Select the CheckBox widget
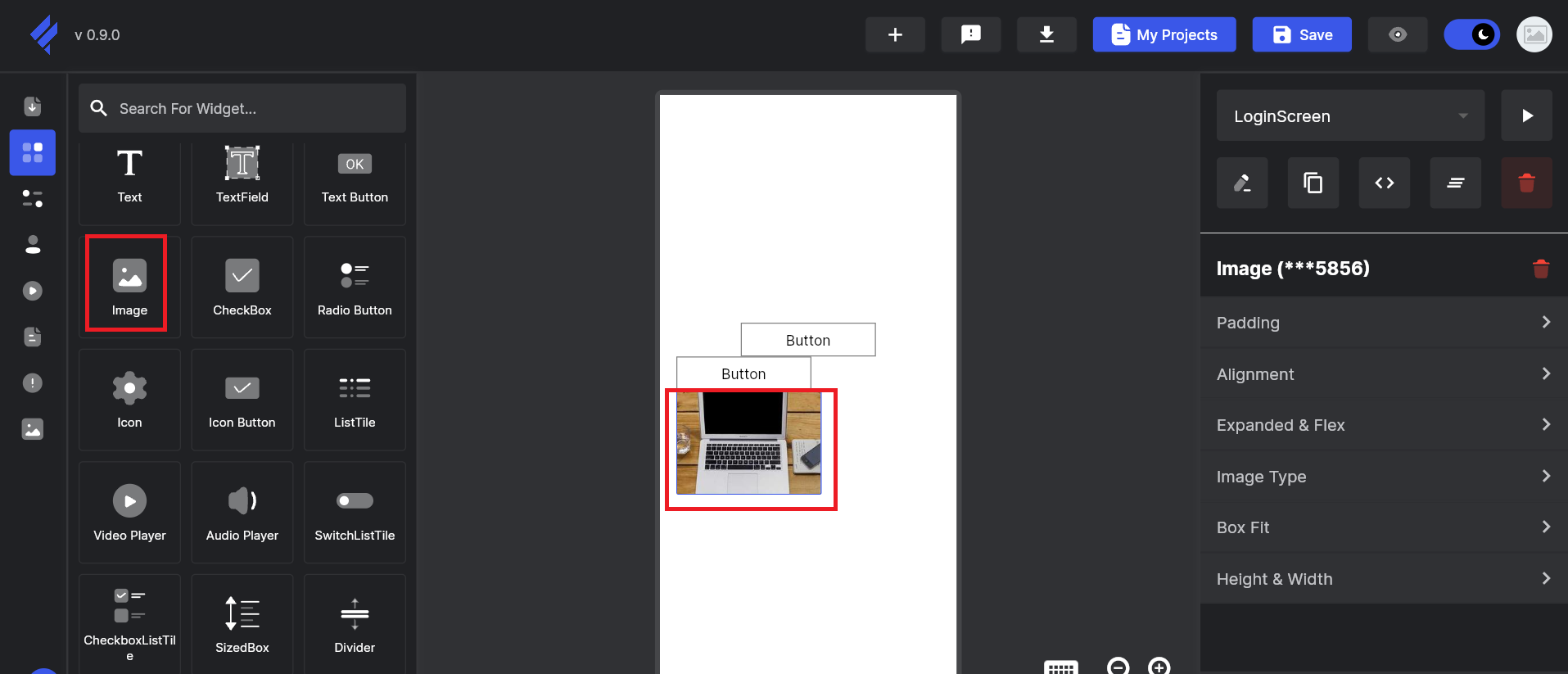 (x=242, y=287)
